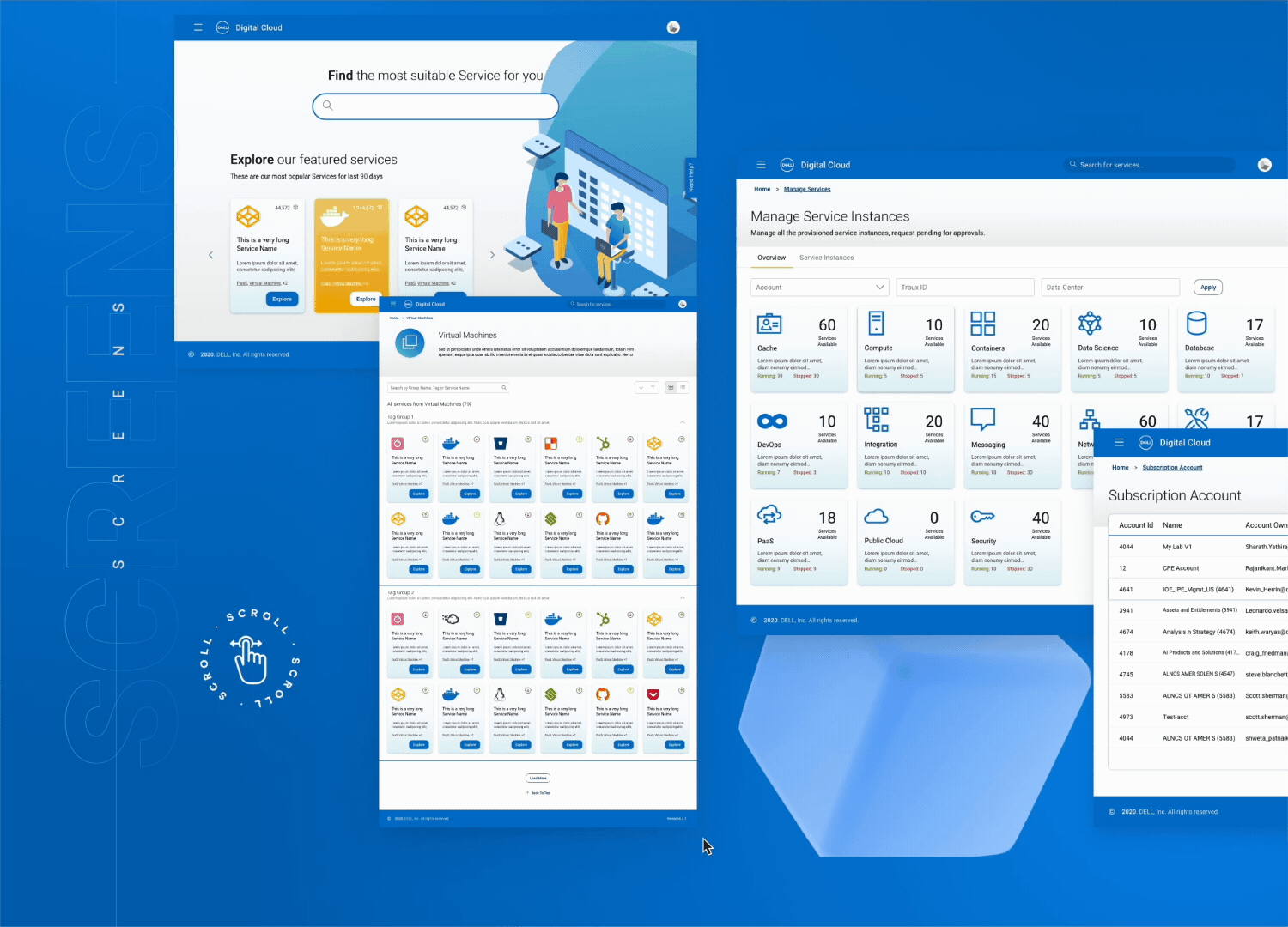Open the Database service card icon

[x=1196, y=323]
